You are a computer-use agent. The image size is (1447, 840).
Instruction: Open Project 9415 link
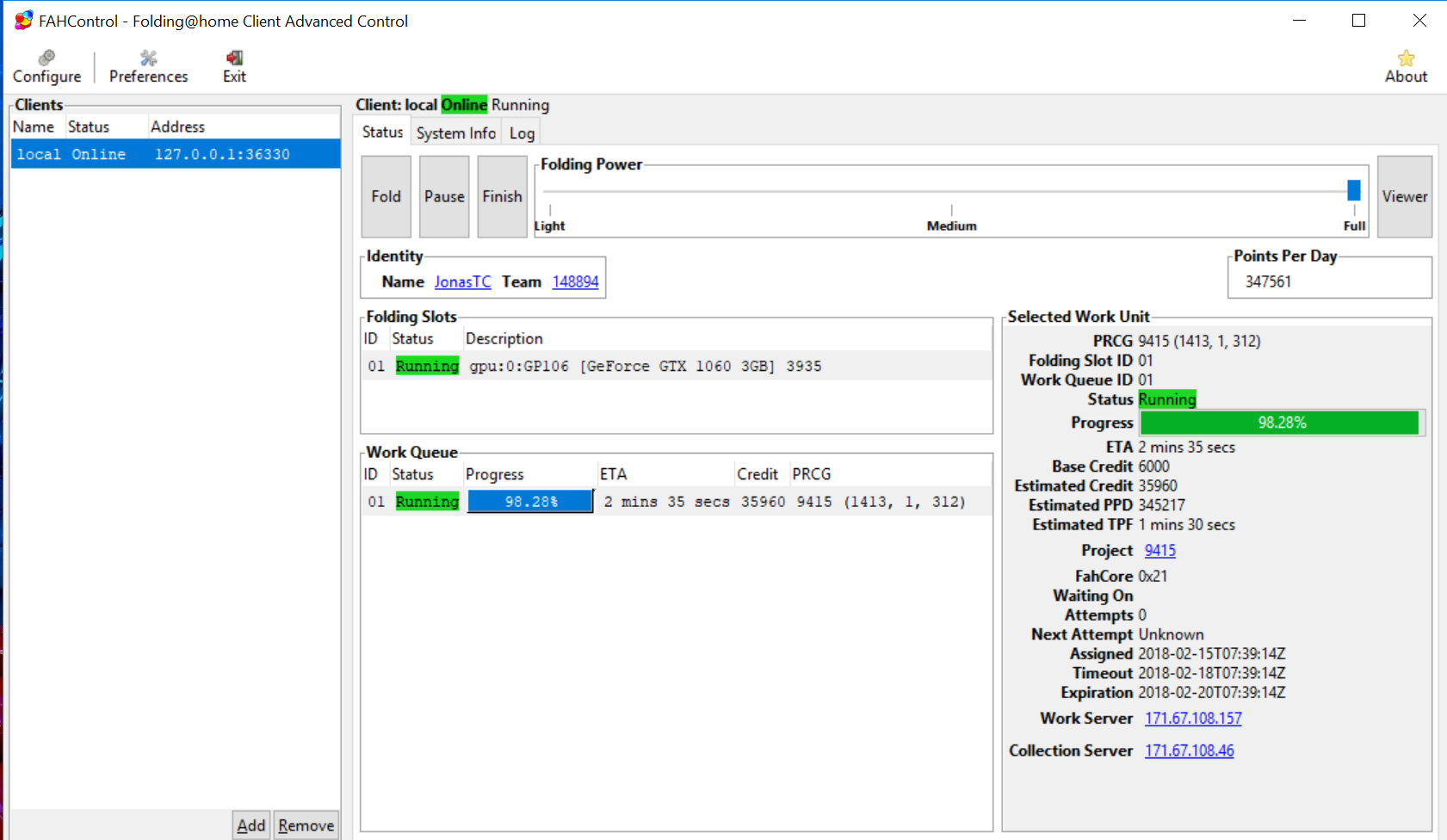click(x=1159, y=550)
